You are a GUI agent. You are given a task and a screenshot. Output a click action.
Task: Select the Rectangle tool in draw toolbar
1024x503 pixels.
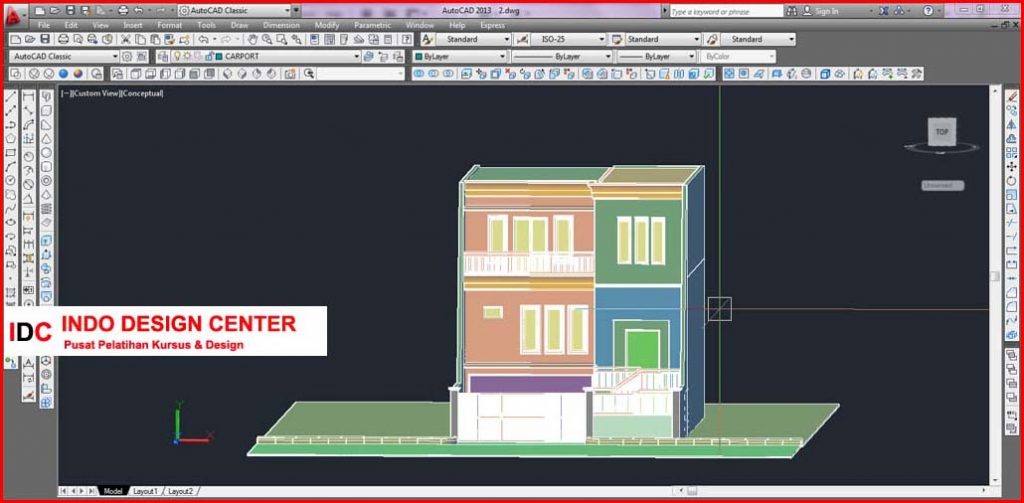coord(10,153)
